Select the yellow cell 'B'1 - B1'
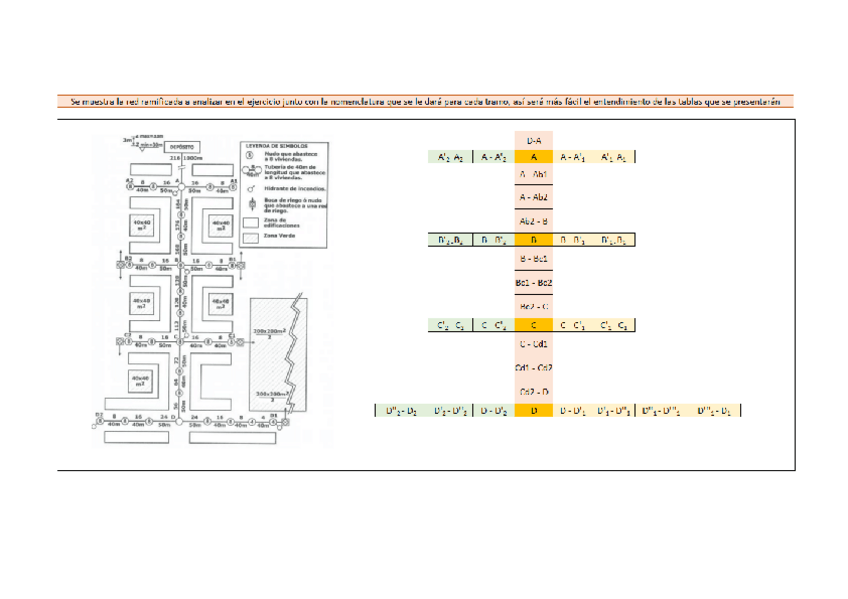The image size is (848, 599). tap(613, 240)
